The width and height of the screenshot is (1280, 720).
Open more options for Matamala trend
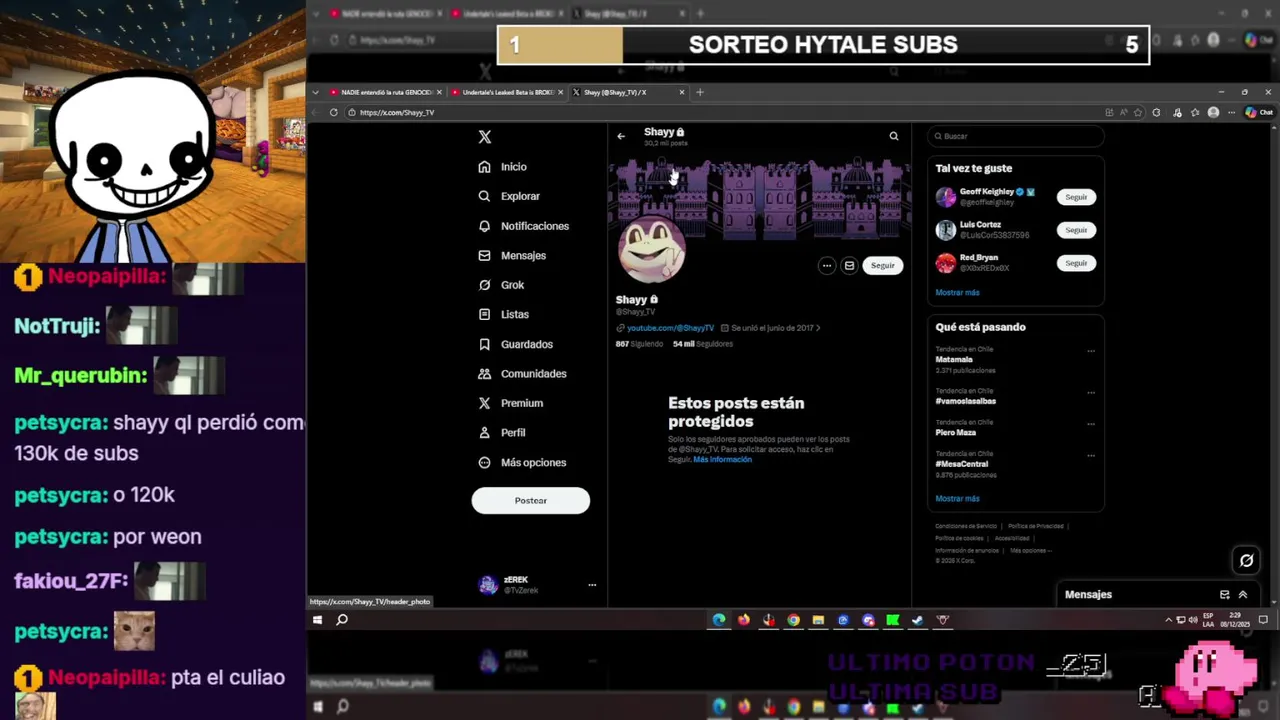pos(1091,351)
